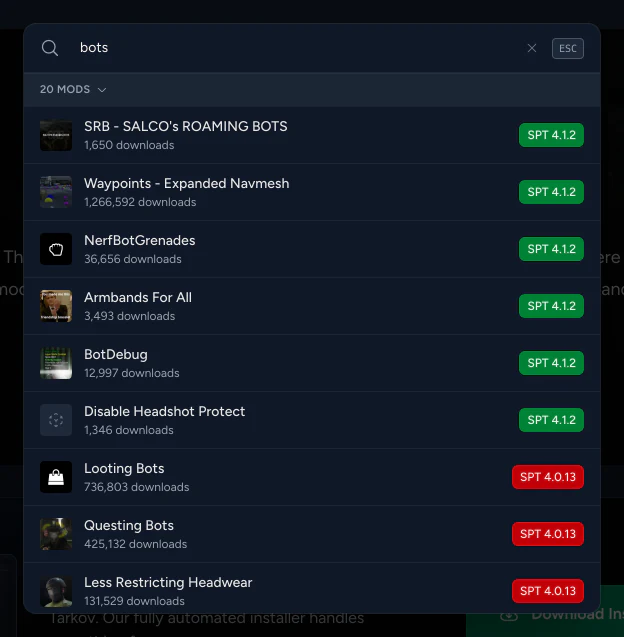
Task: Click red SPT 4.0.13 badge on Questing Bots
Action: 548,534
